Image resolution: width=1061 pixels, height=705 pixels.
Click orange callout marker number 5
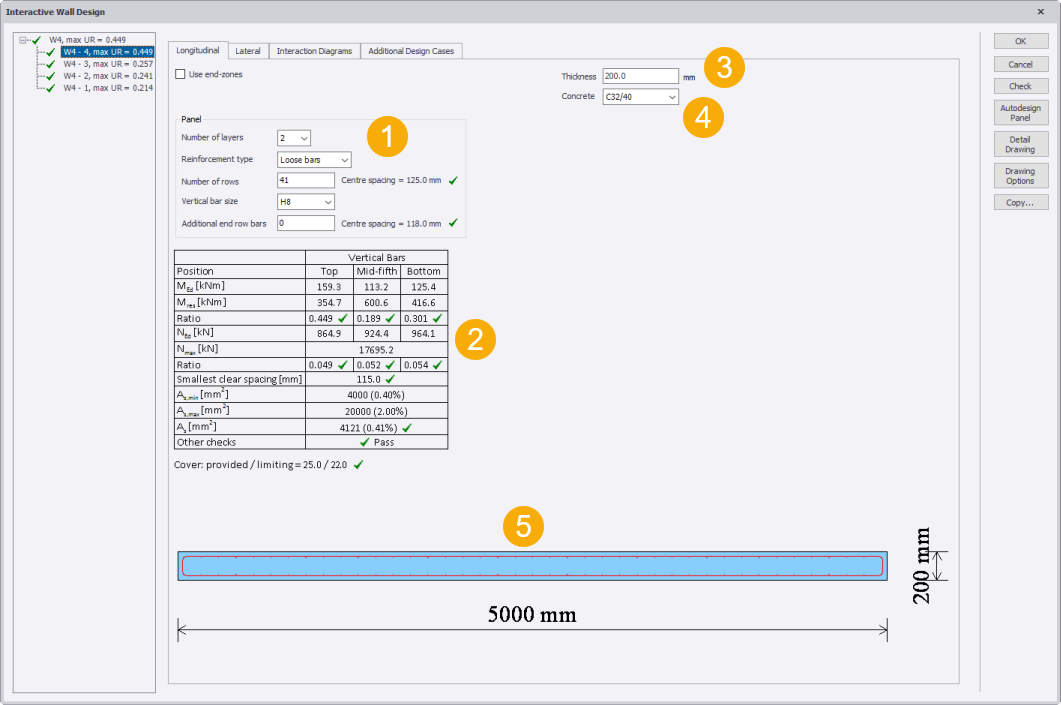pos(523,526)
